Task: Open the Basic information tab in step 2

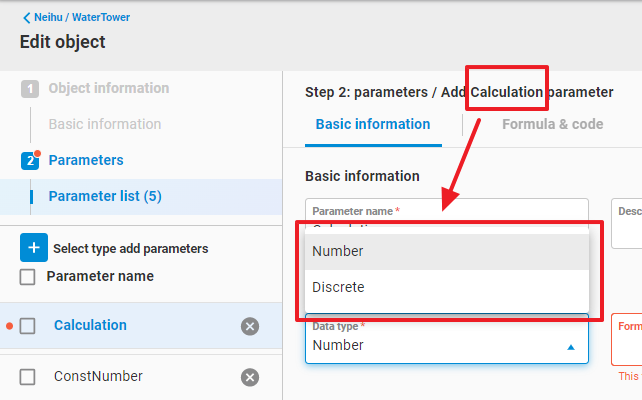Action: pos(372,125)
